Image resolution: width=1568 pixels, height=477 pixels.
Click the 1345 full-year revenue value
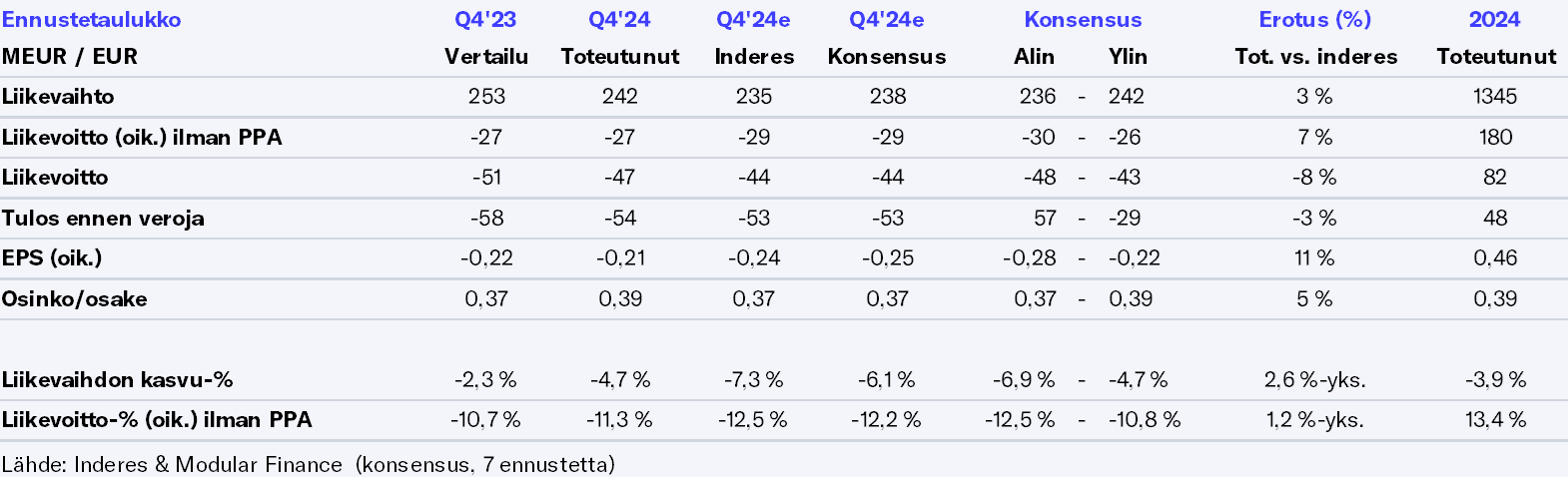1494,97
